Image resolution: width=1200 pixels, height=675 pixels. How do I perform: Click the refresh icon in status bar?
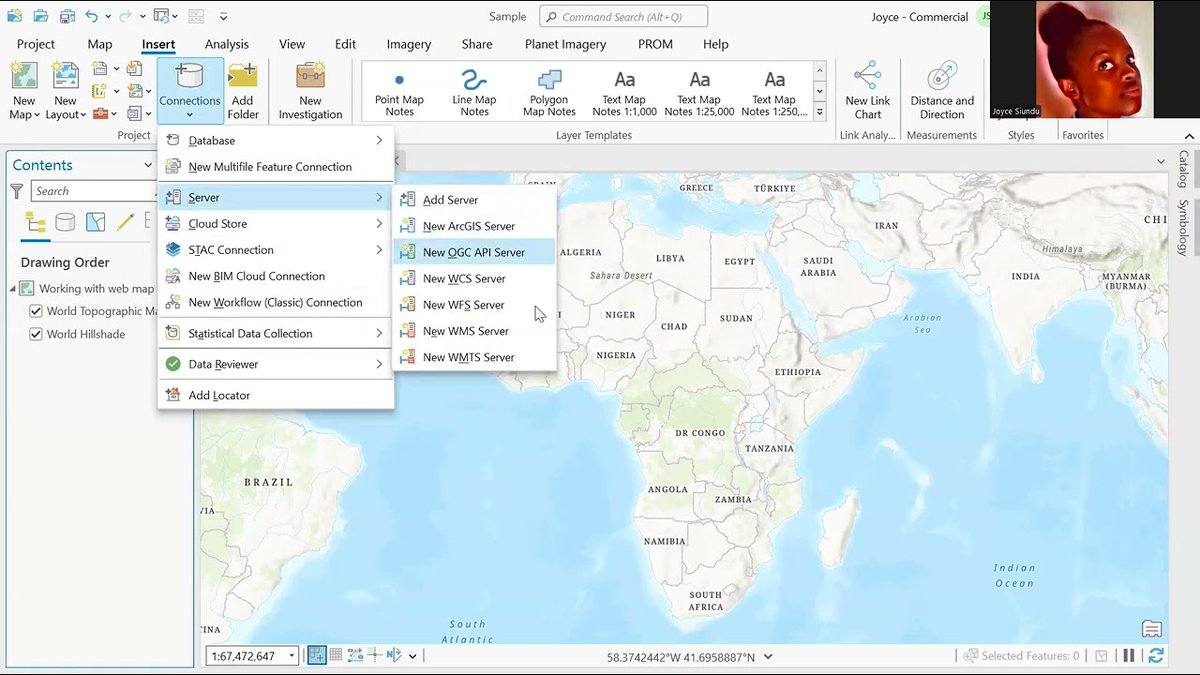(1156, 656)
